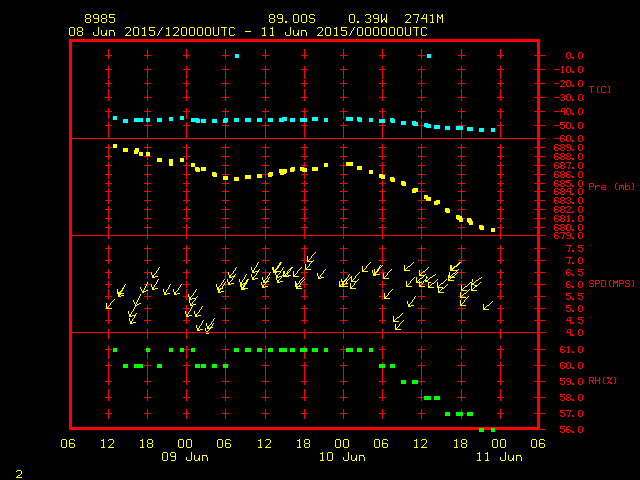Screen dimensions: 640x480
Task: Click the 5.0 wind speed tick value
Action: click(x=574, y=309)
